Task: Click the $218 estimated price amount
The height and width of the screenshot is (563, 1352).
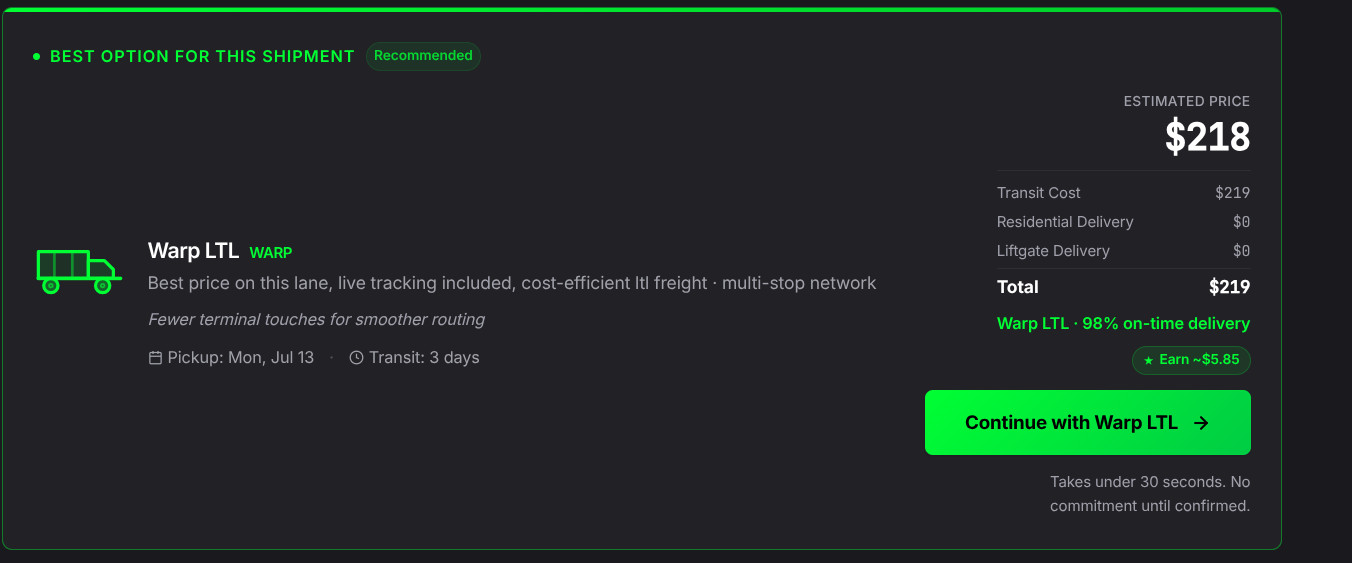Action: (x=1207, y=136)
